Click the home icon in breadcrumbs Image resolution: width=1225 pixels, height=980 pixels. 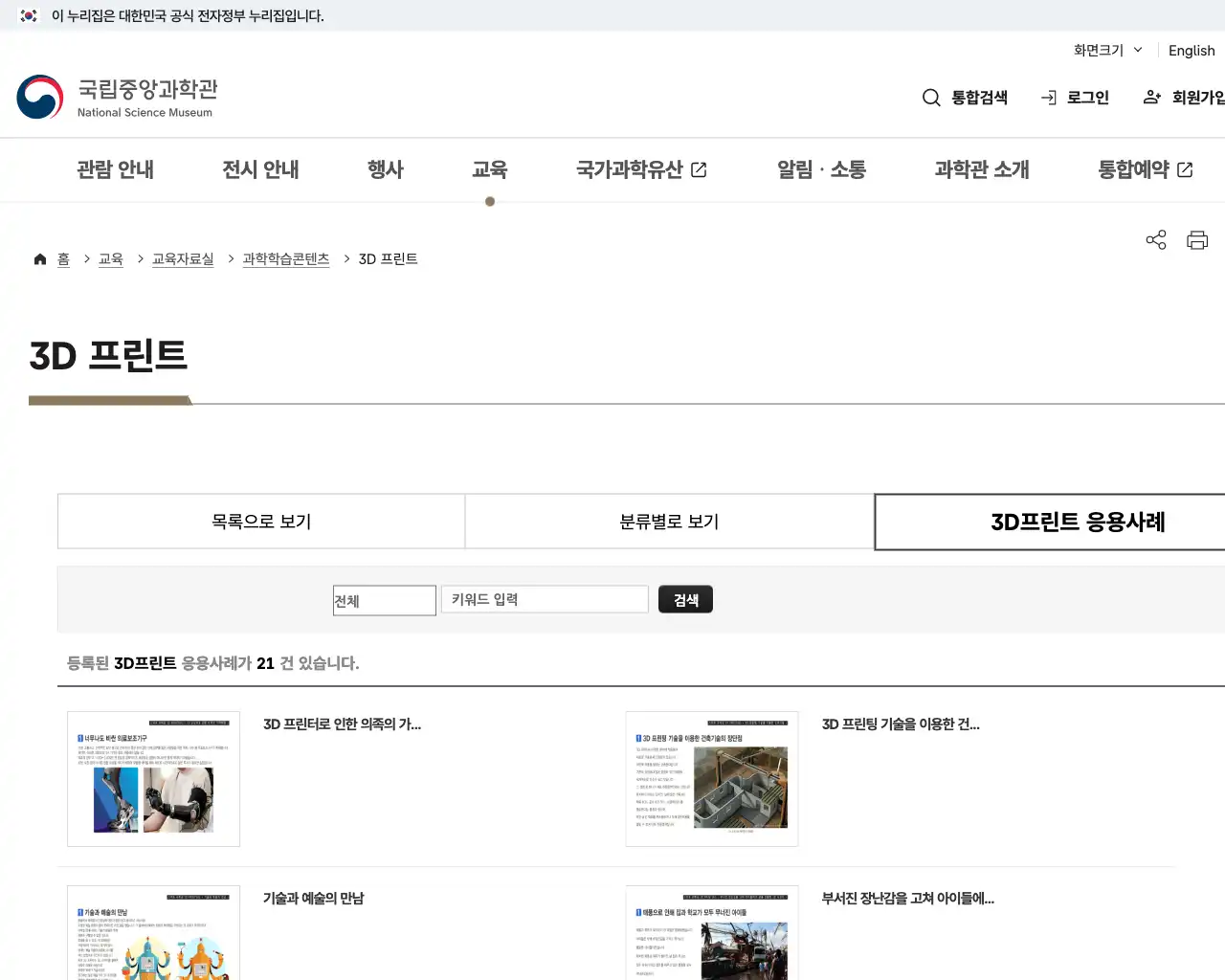[40, 258]
